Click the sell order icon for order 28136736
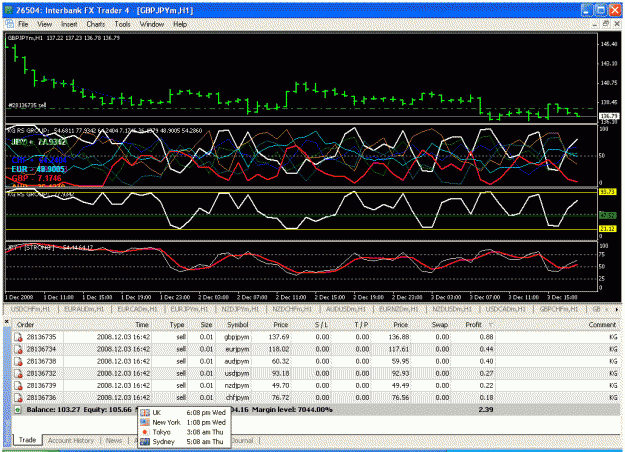 (x=18, y=398)
